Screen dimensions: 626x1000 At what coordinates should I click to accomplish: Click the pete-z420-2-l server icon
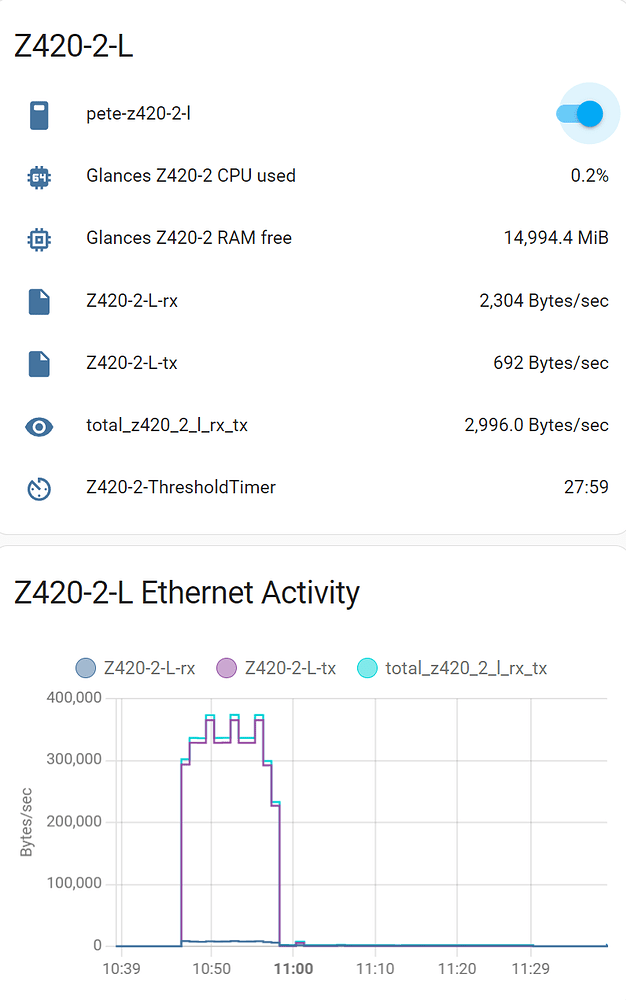39,115
